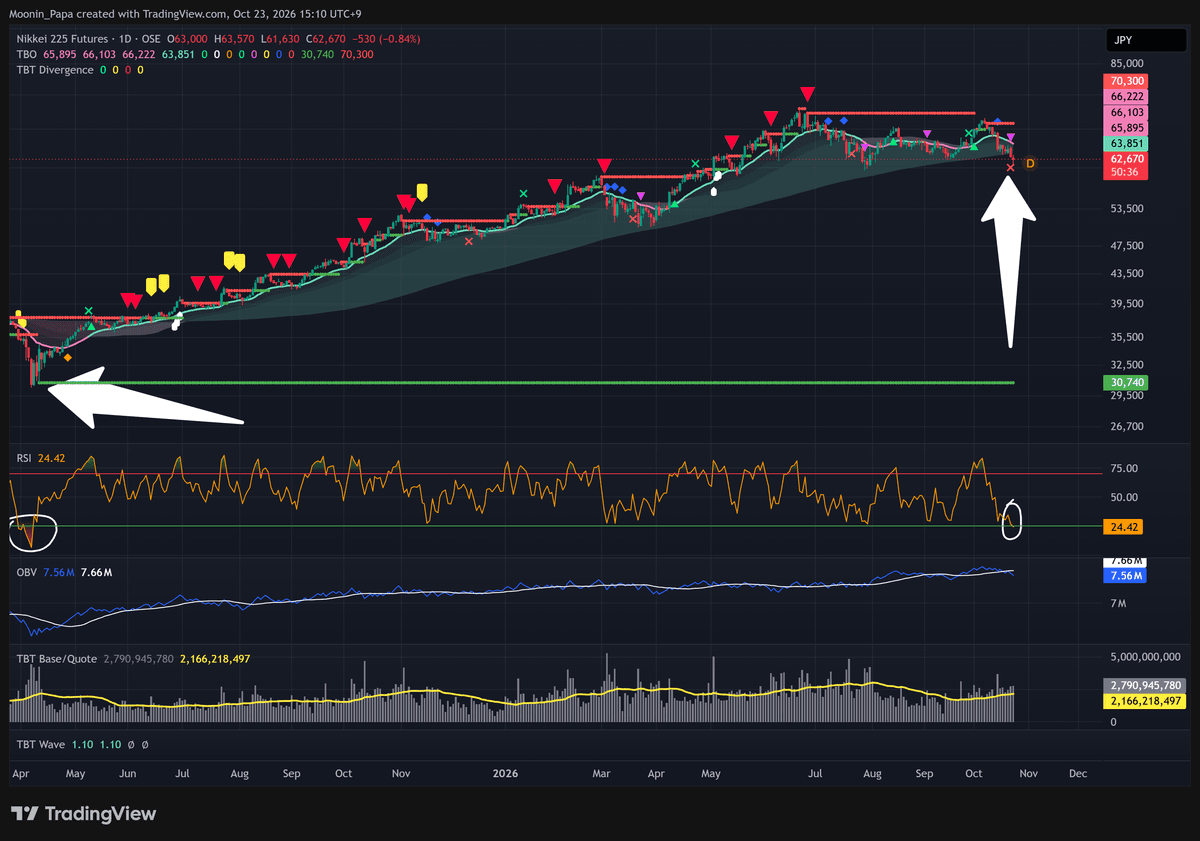Select the Nikkei 225 Futures symbol title
The height and width of the screenshot is (841, 1200).
[72, 39]
